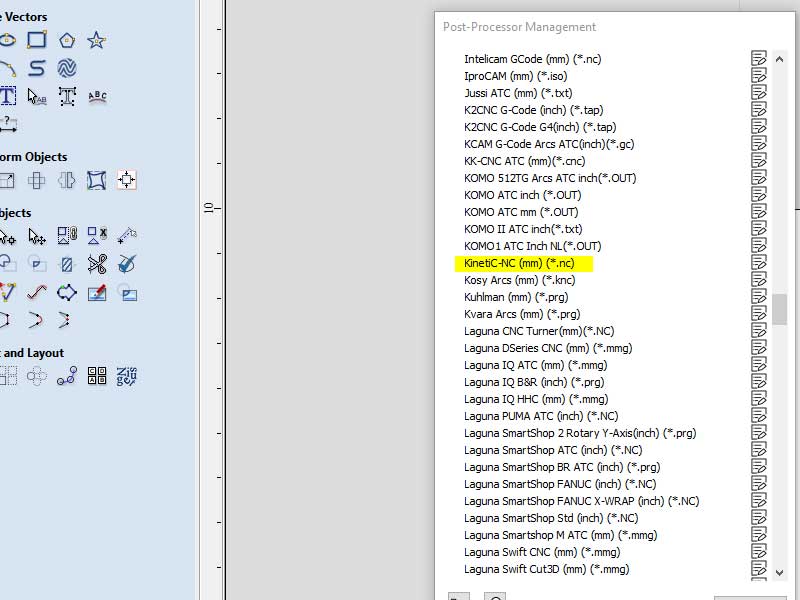This screenshot has width=800, height=600.
Task: Open the Align Objects tool
Action: pos(127,180)
